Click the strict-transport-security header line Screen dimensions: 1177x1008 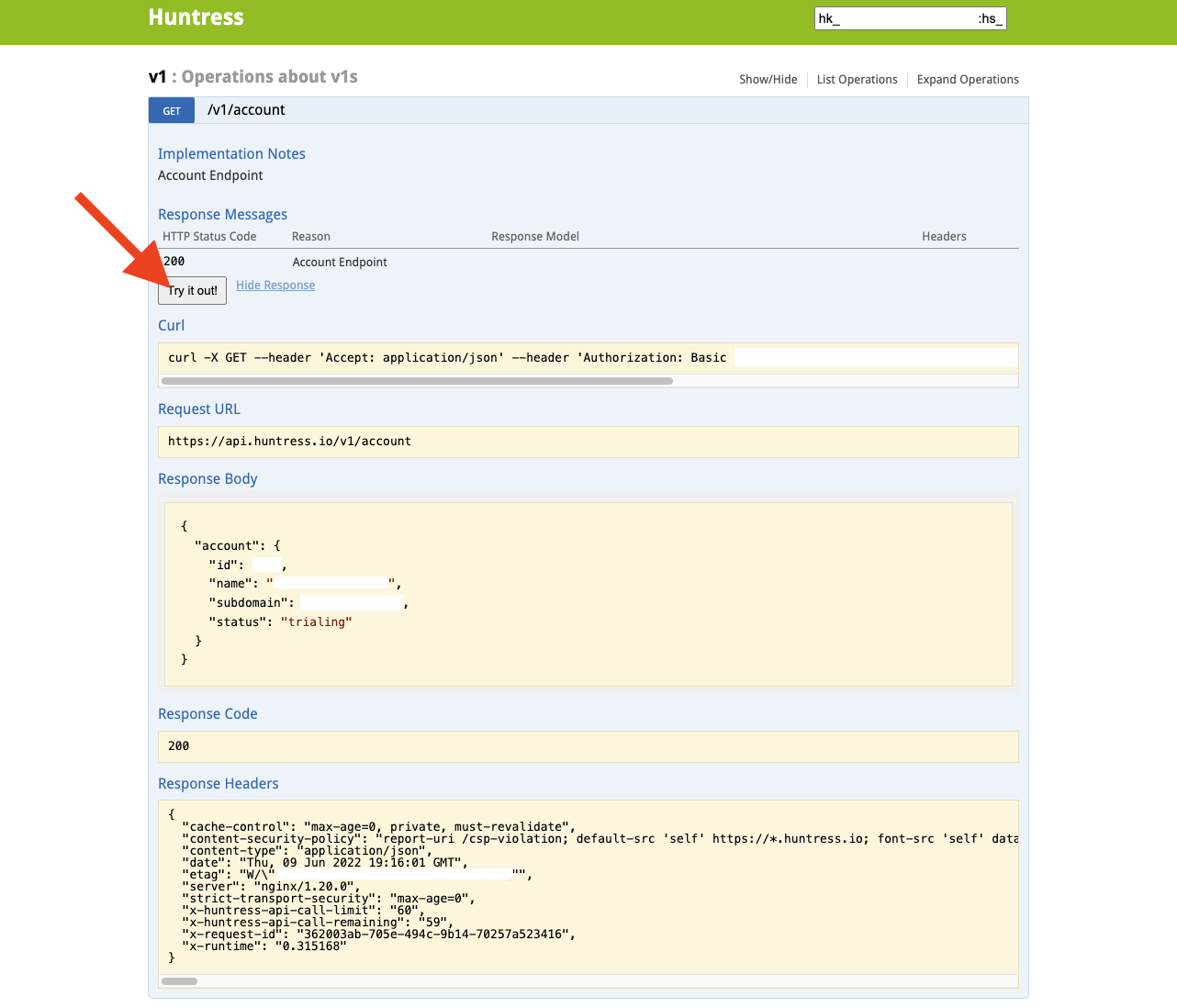point(328,899)
